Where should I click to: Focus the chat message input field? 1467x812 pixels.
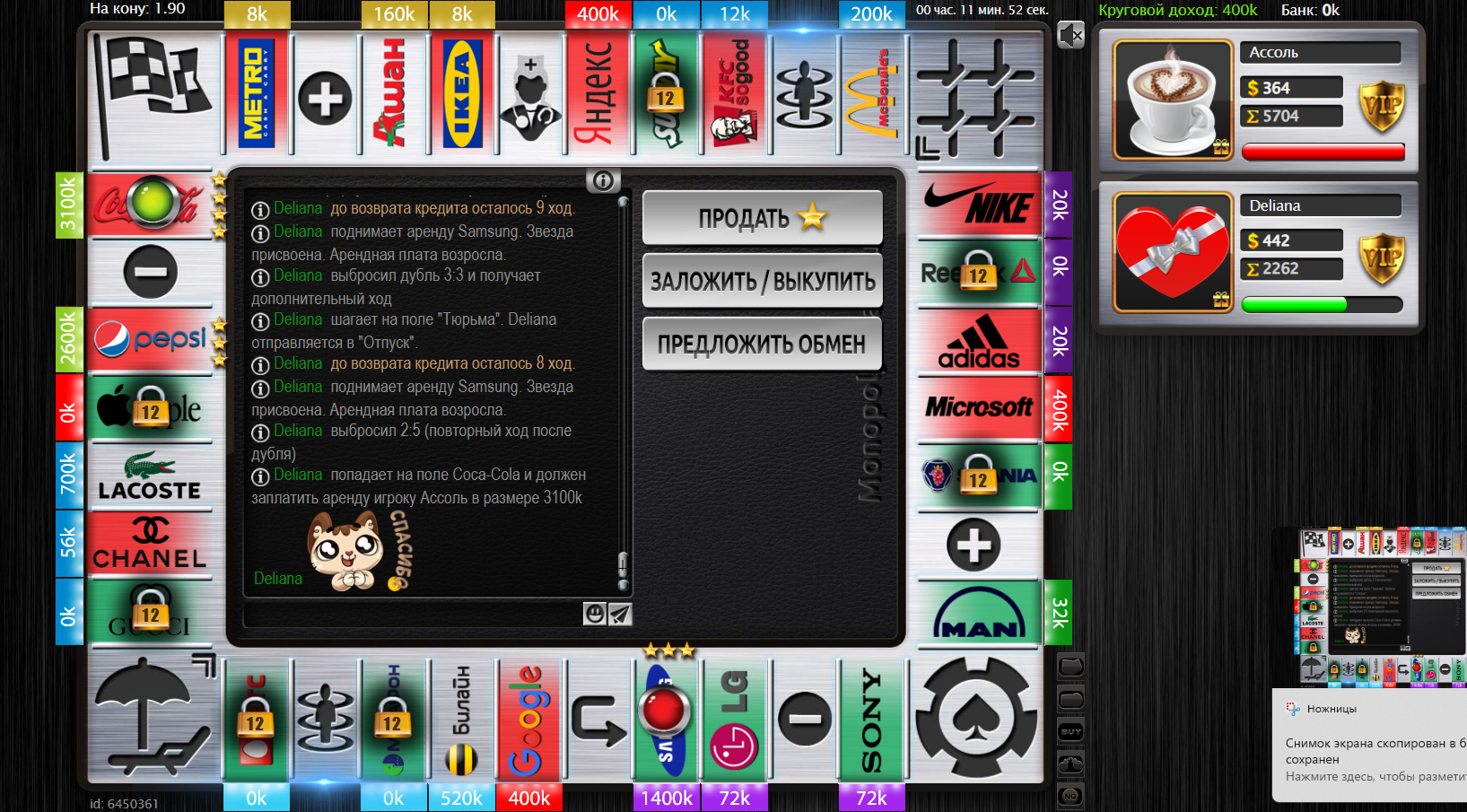tap(413, 614)
